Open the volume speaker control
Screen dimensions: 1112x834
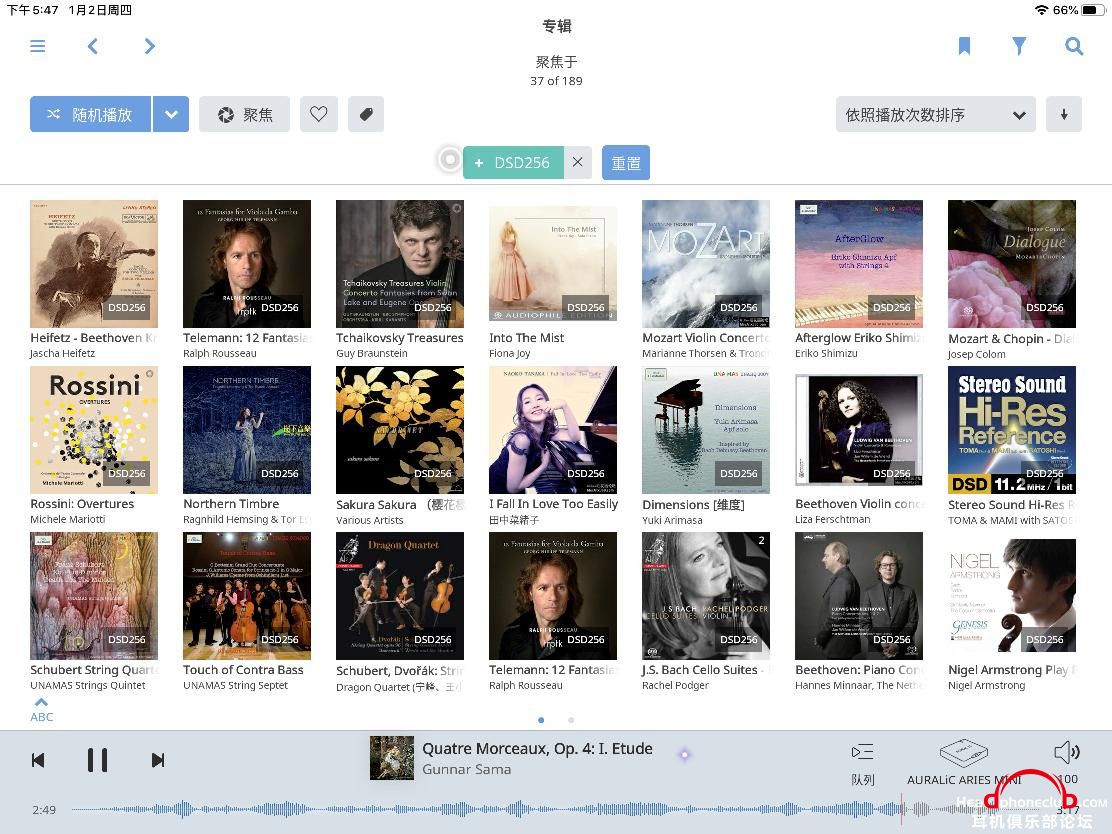click(x=1066, y=752)
